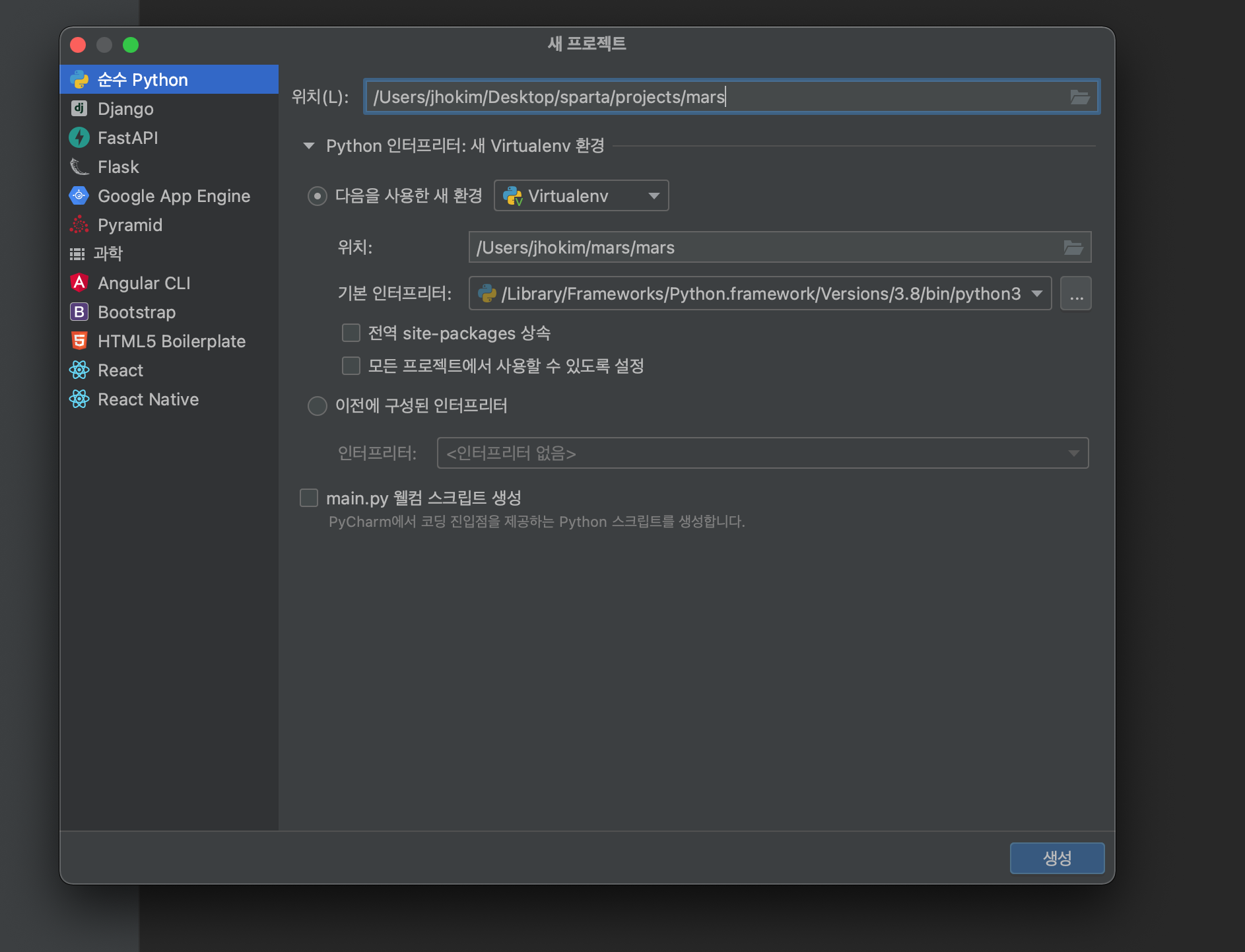The height and width of the screenshot is (952, 1245).
Task: Select Bootstrap project type
Action: pos(169,312)
